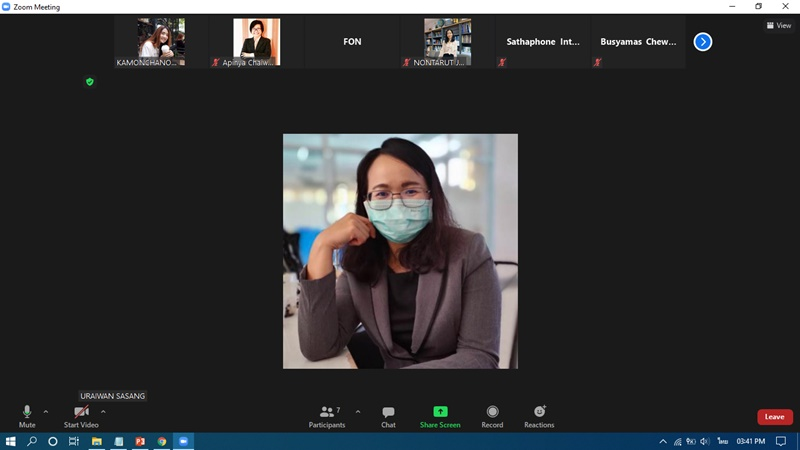The height and width of the screenshot is (450, 800).
Task: Change layout using View button
Action: [777, 26]
